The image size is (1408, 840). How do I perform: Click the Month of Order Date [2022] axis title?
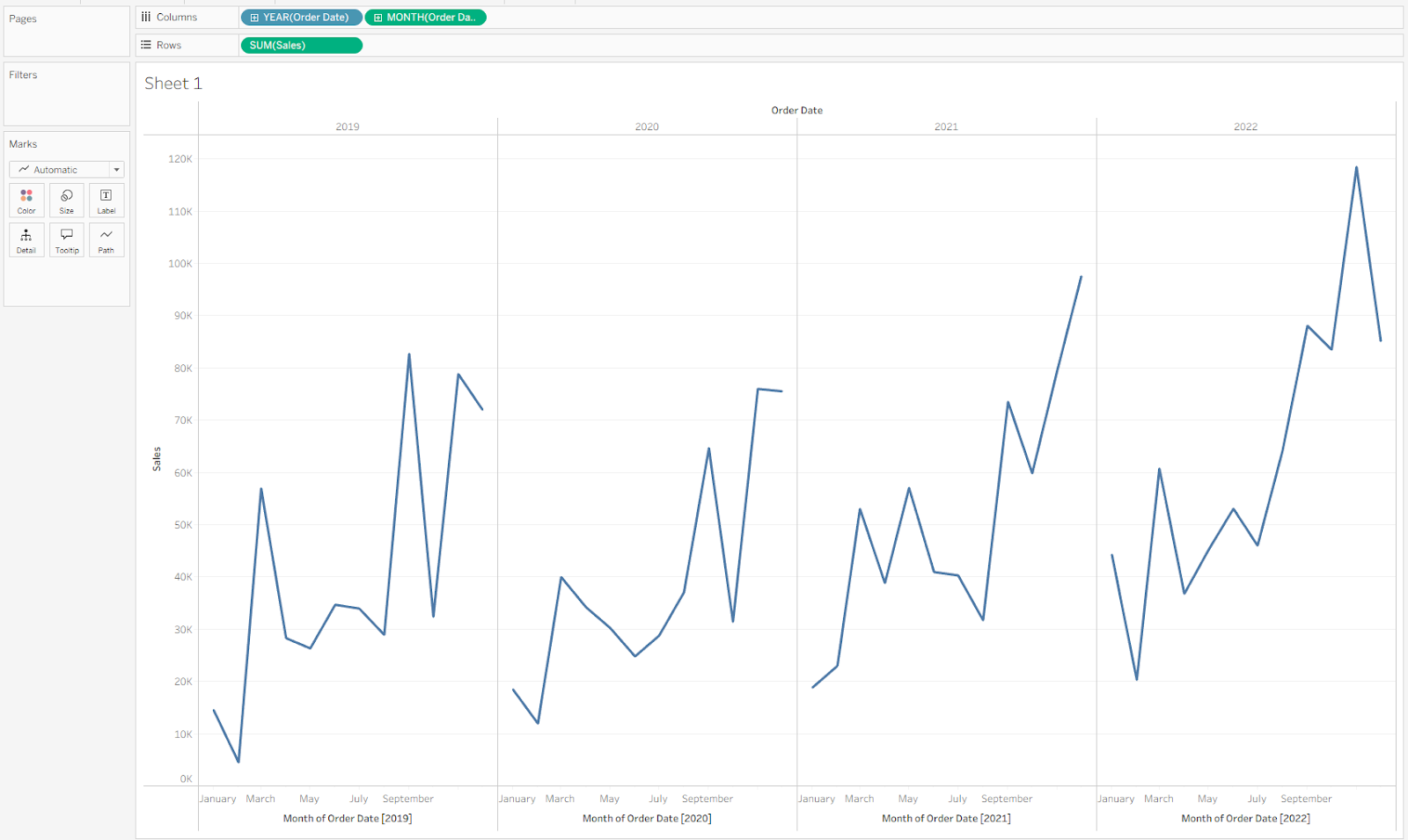pyautogui.click(x=1245, y=818)
